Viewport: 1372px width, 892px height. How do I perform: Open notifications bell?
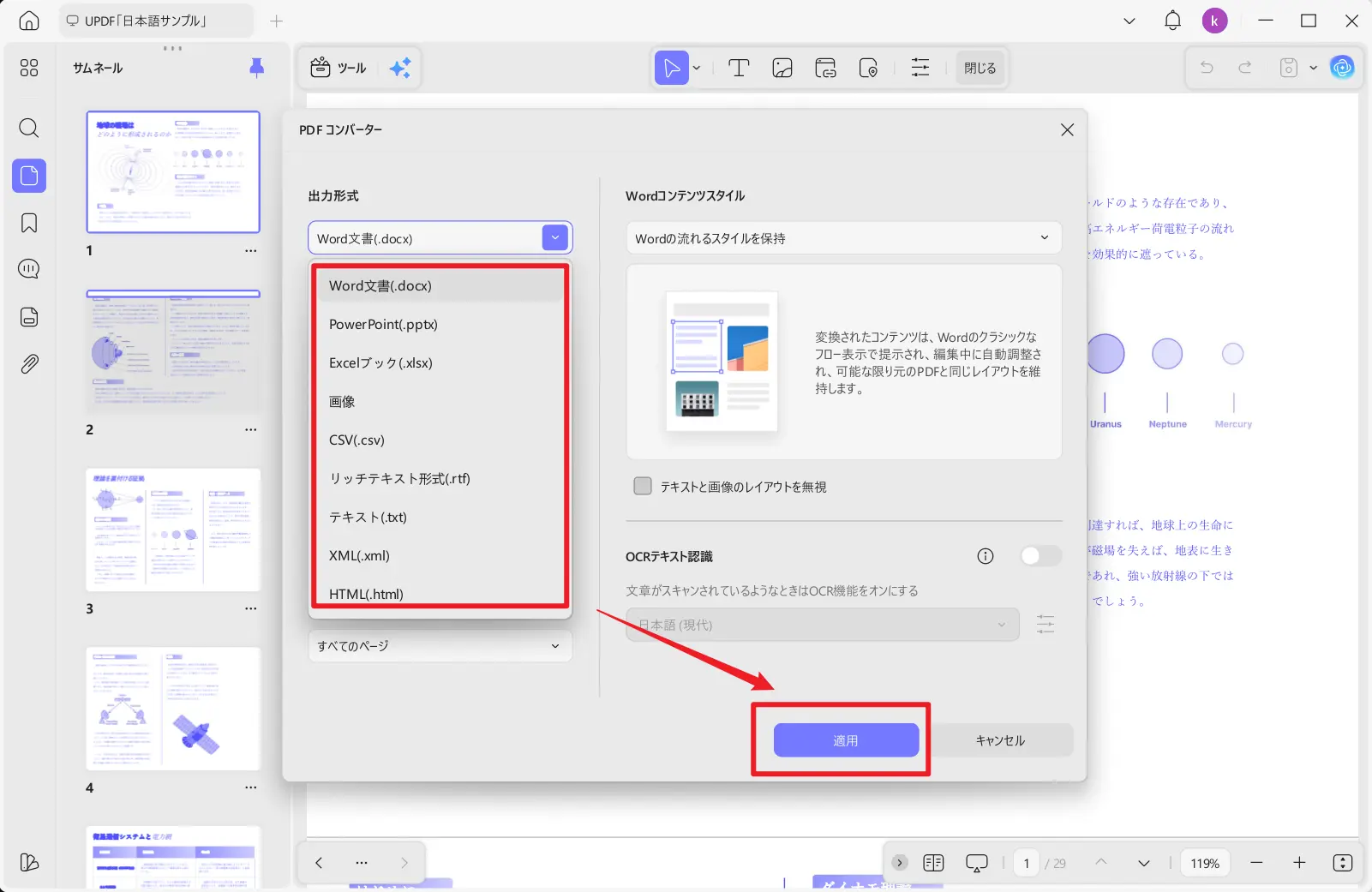(1172, 21)
